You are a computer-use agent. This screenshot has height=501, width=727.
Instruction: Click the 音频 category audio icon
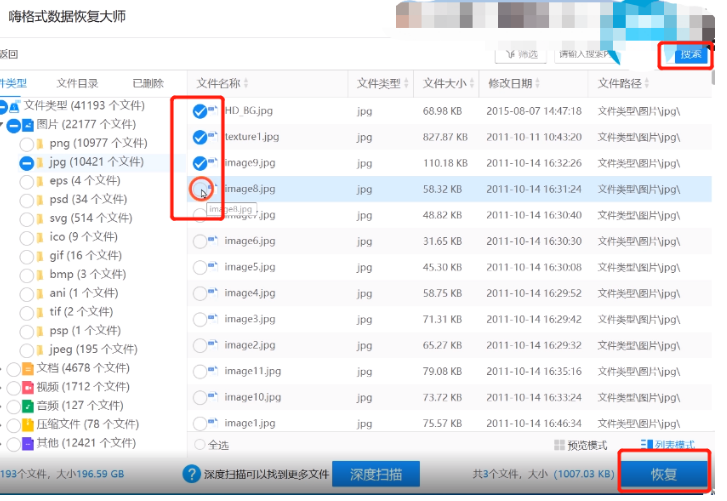click(27, 406)
